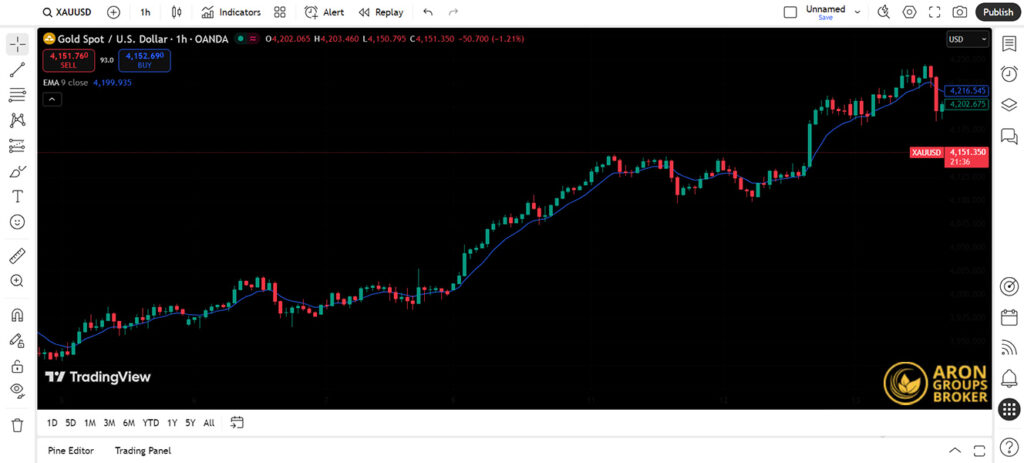Select the Measure ruler tool

pyautogui.click(x=17, y=256)
